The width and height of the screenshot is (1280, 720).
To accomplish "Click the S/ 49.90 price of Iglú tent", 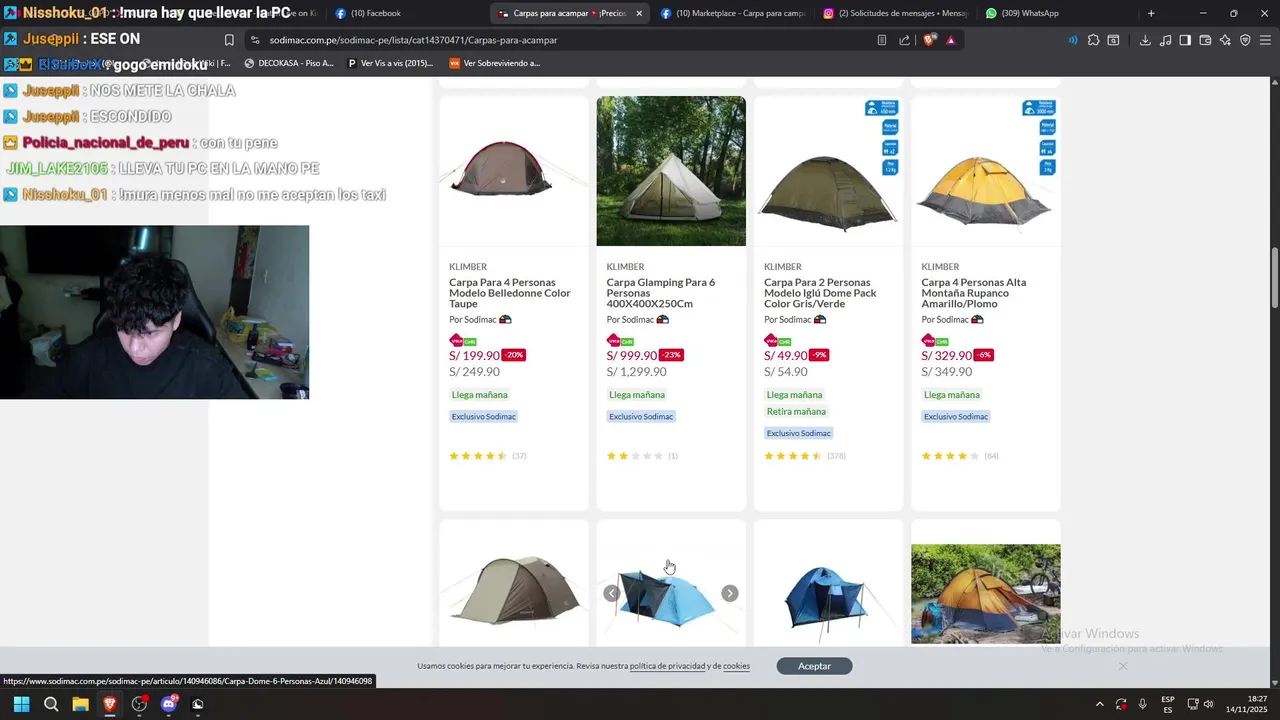I will (x=786, y=355).
